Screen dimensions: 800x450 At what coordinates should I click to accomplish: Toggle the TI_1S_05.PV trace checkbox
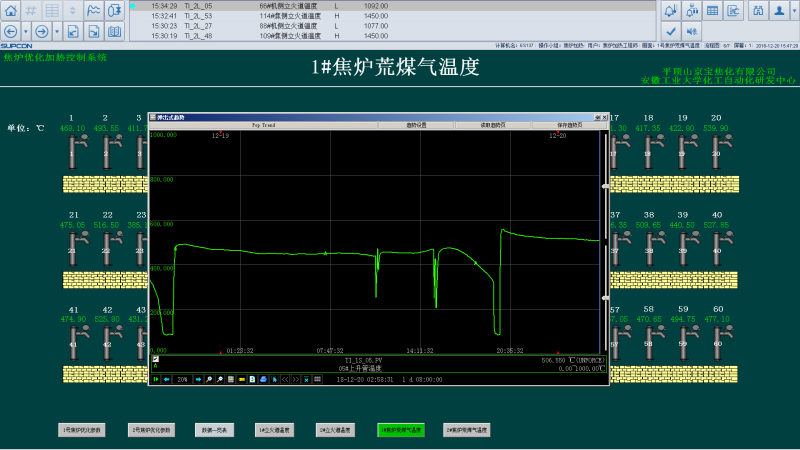point(155,358)
